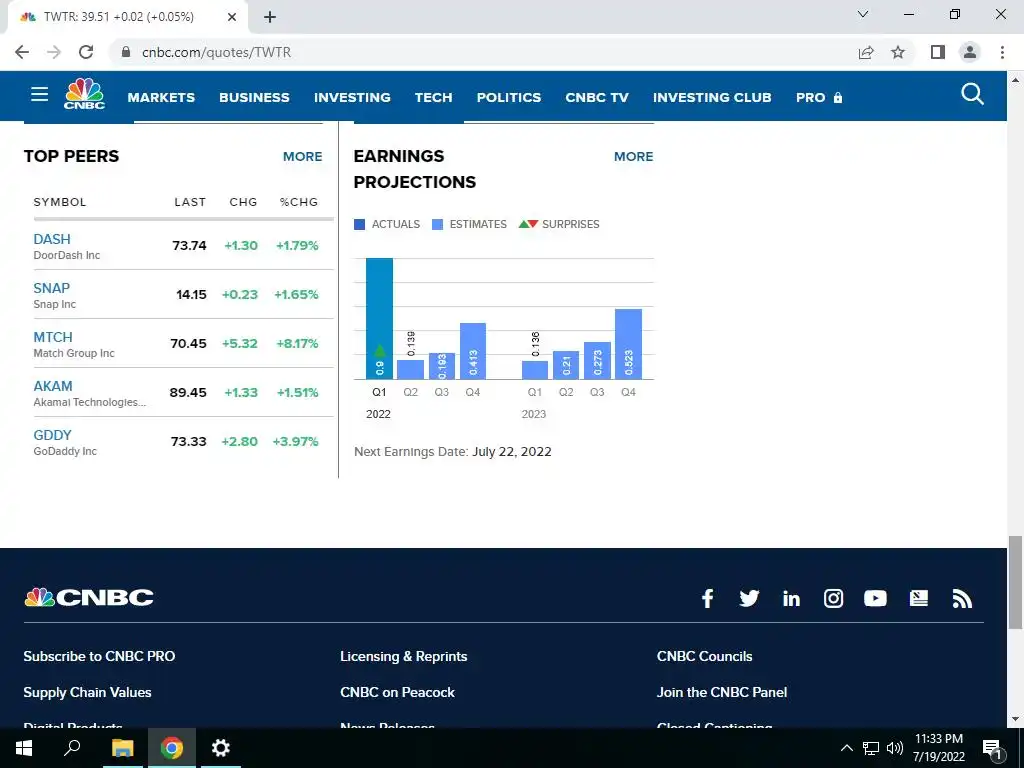Viewport: 1024px width, 768px height.
Task: Open the DASH peer quote
Action: tap(52, 239)
